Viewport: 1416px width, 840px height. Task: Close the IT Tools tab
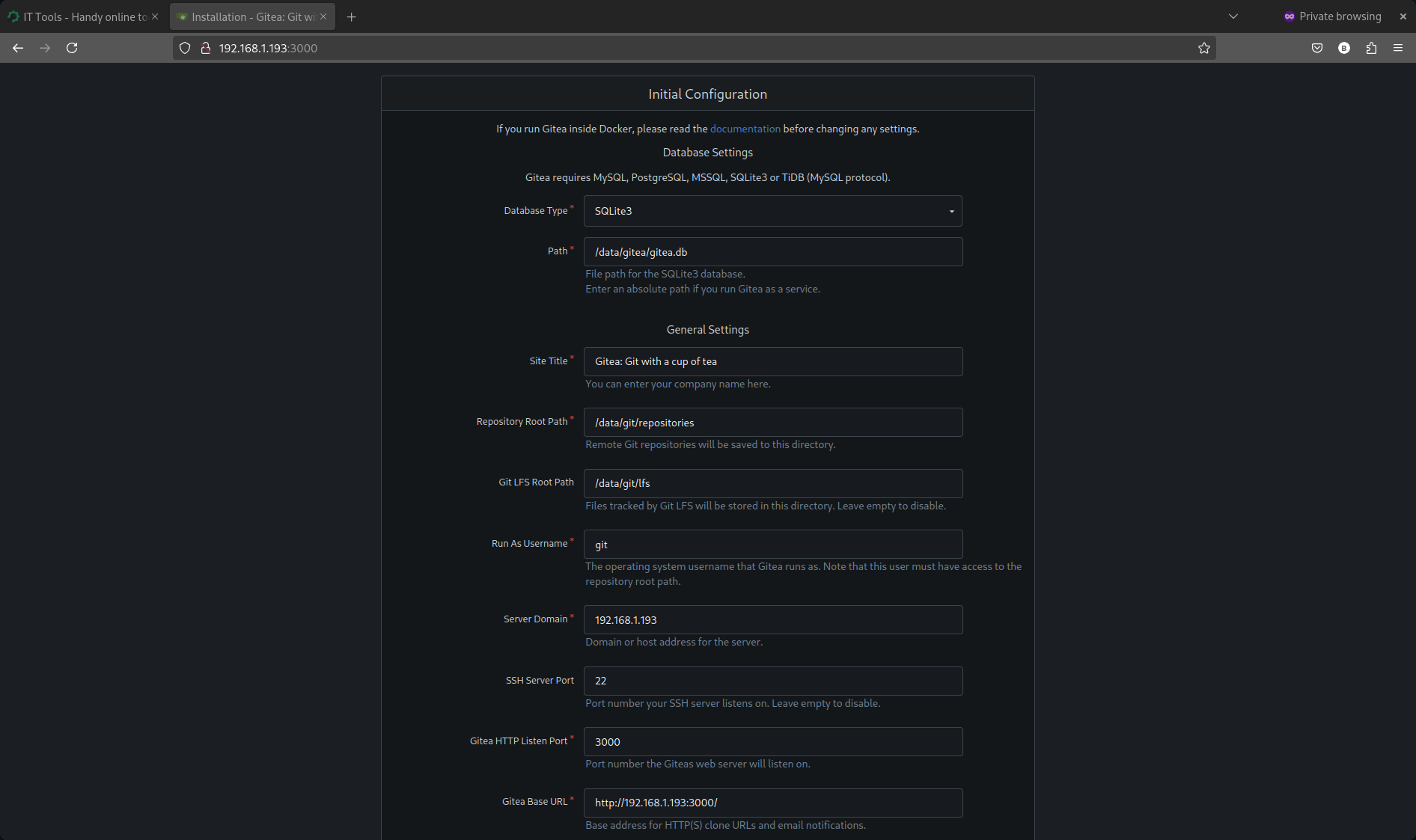[x=155, y=16]
